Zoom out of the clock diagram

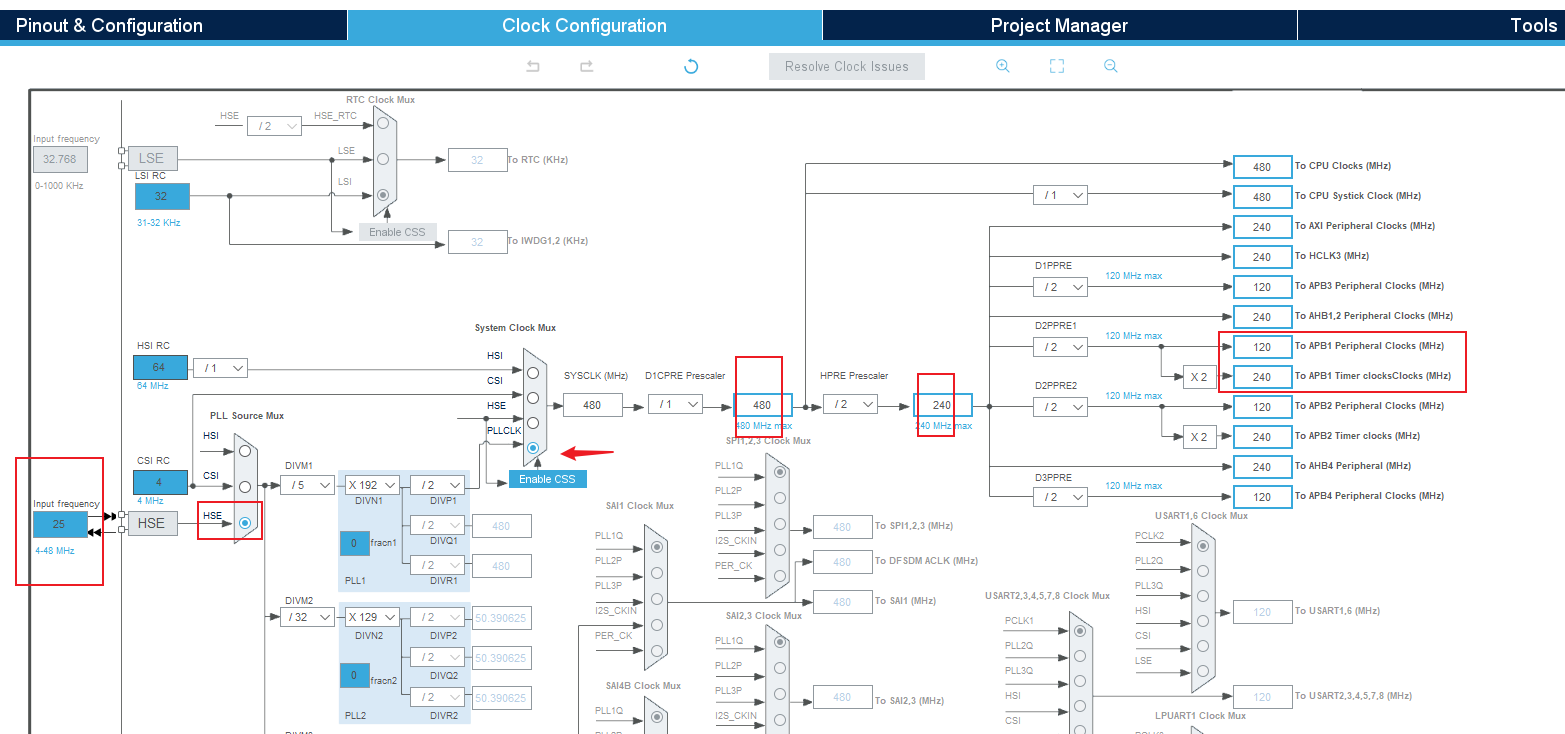coord(1110,66)
